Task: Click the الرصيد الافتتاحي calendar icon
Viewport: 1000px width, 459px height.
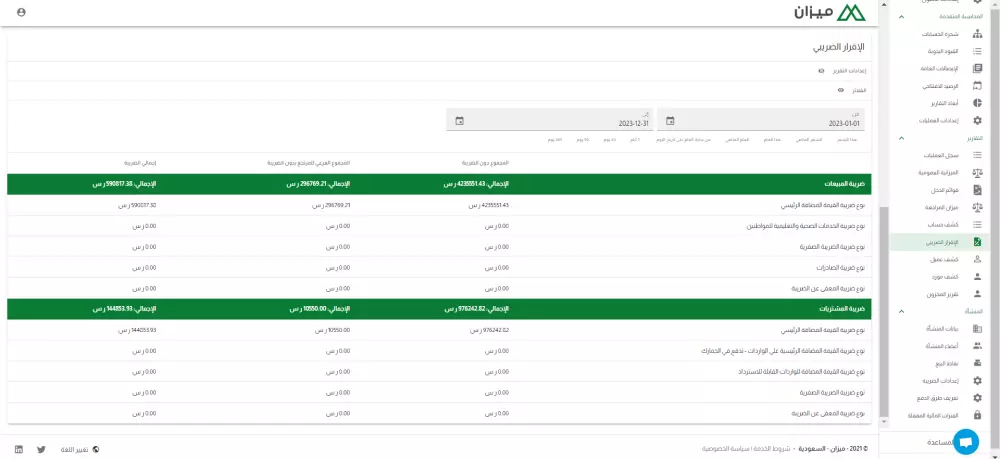Action: pos(977,86)
